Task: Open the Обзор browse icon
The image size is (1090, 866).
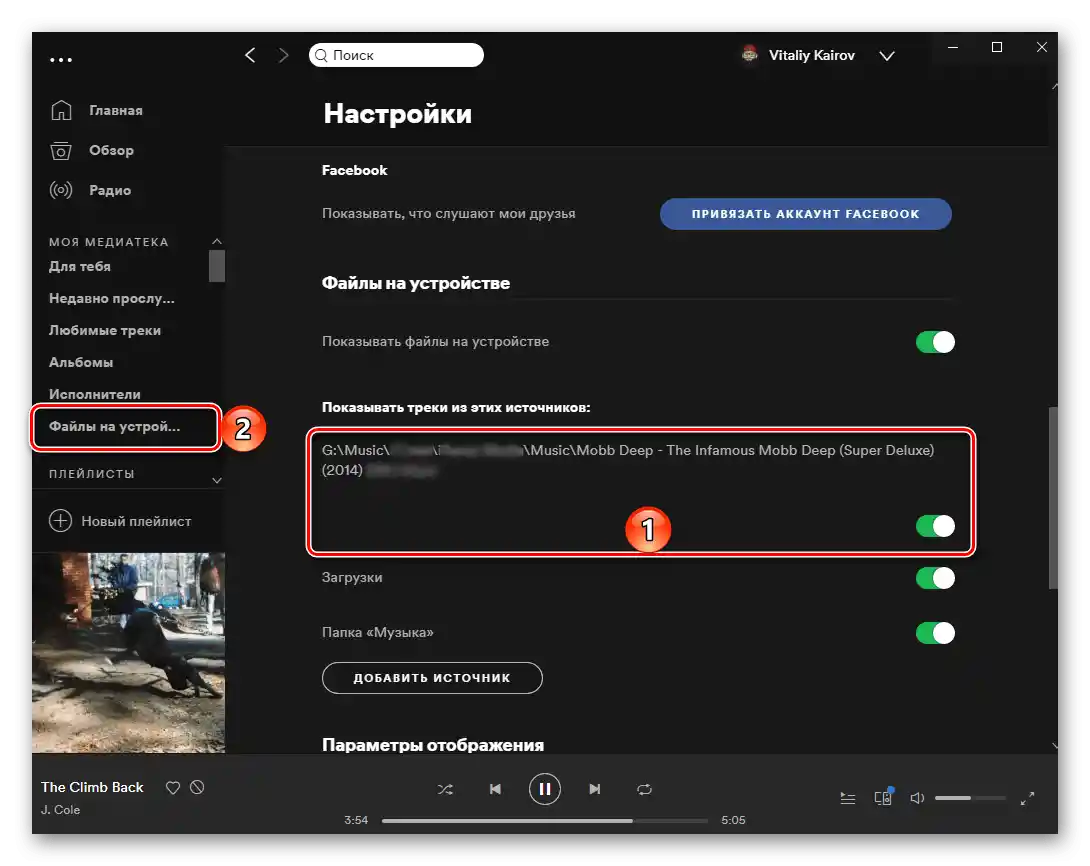Action: pyautogui.click(x=61, y=150)
